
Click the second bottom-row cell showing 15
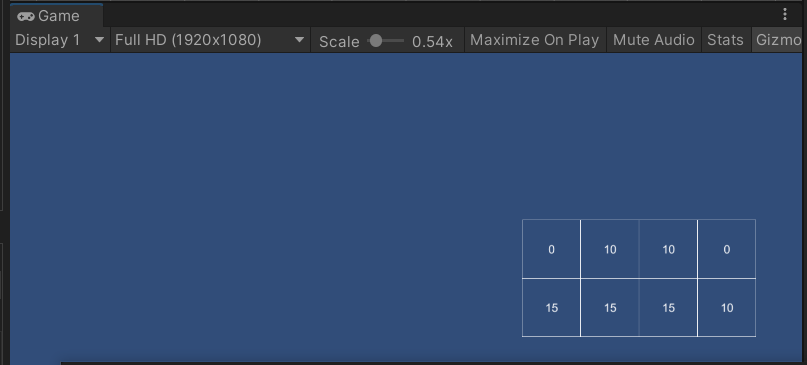tap(610, 308)
